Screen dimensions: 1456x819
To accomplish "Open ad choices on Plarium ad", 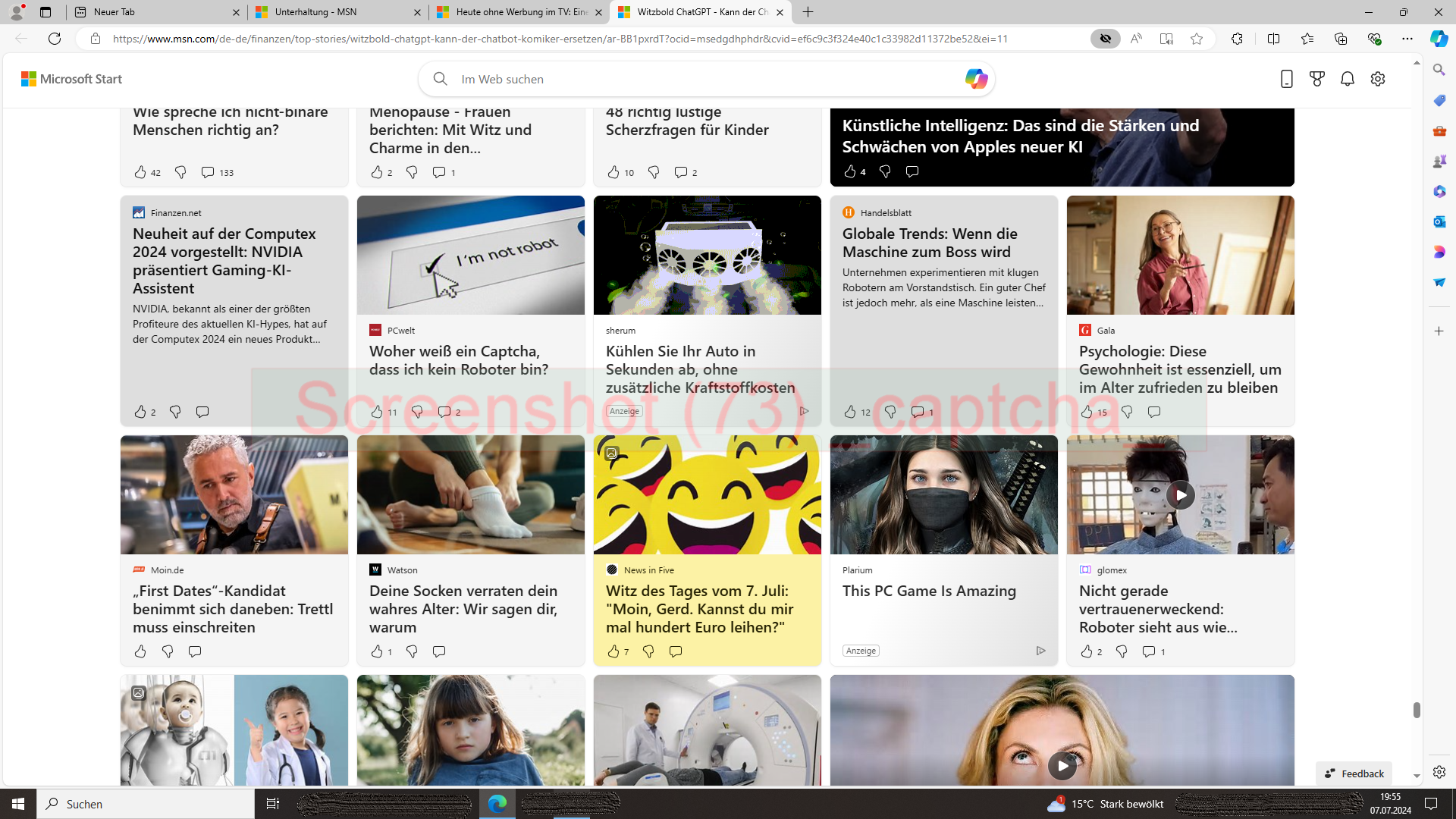I will [1040, 651].
